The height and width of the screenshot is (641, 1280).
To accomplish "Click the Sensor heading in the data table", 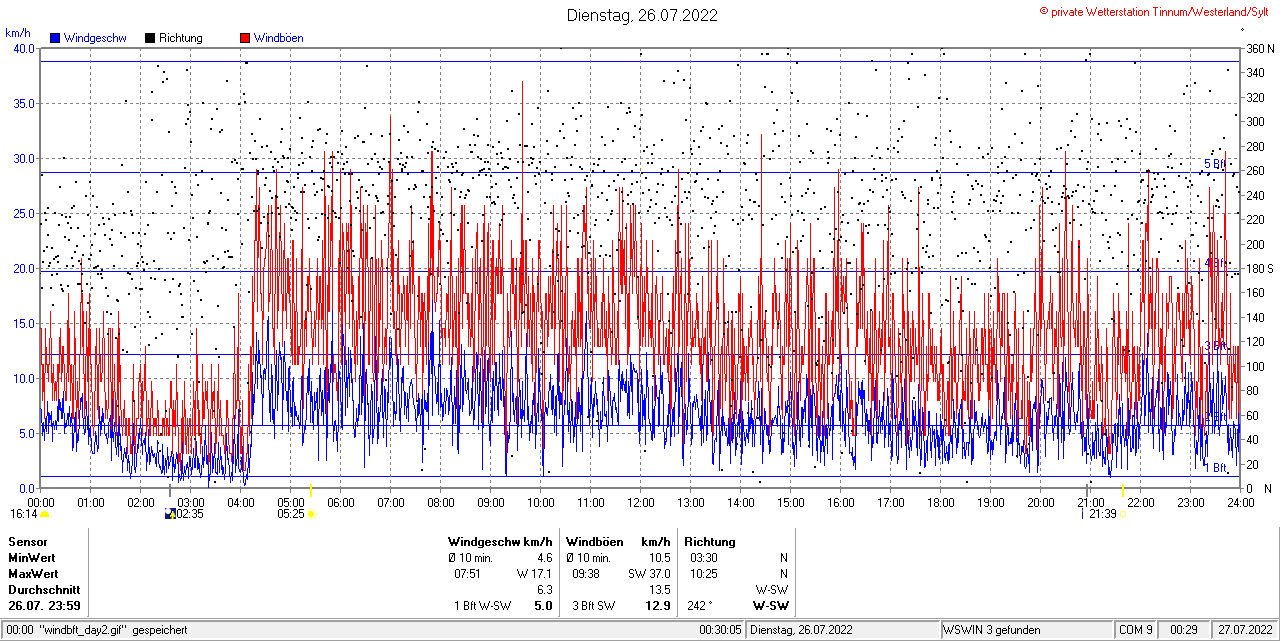I will (x=28, y=542).
